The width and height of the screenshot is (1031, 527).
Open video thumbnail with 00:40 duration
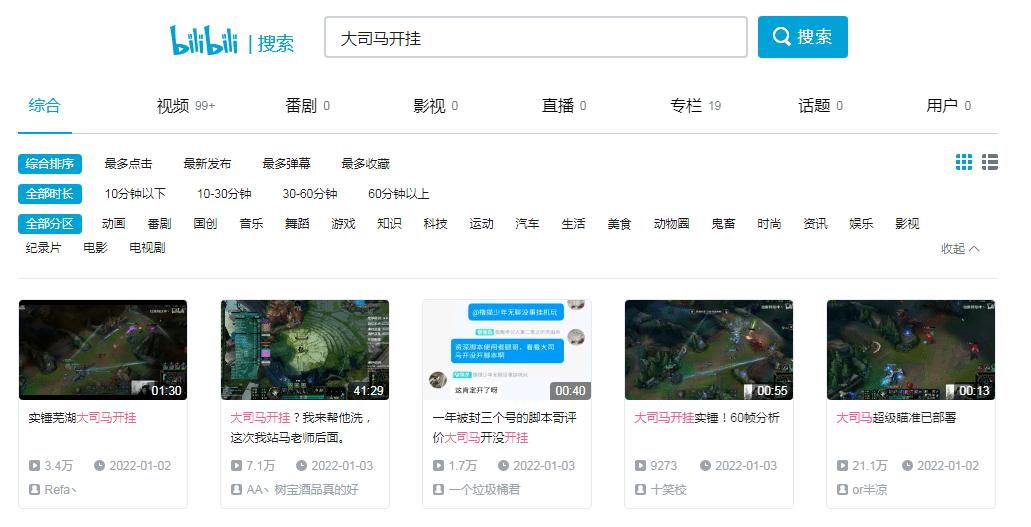click(x=507, y=350)
